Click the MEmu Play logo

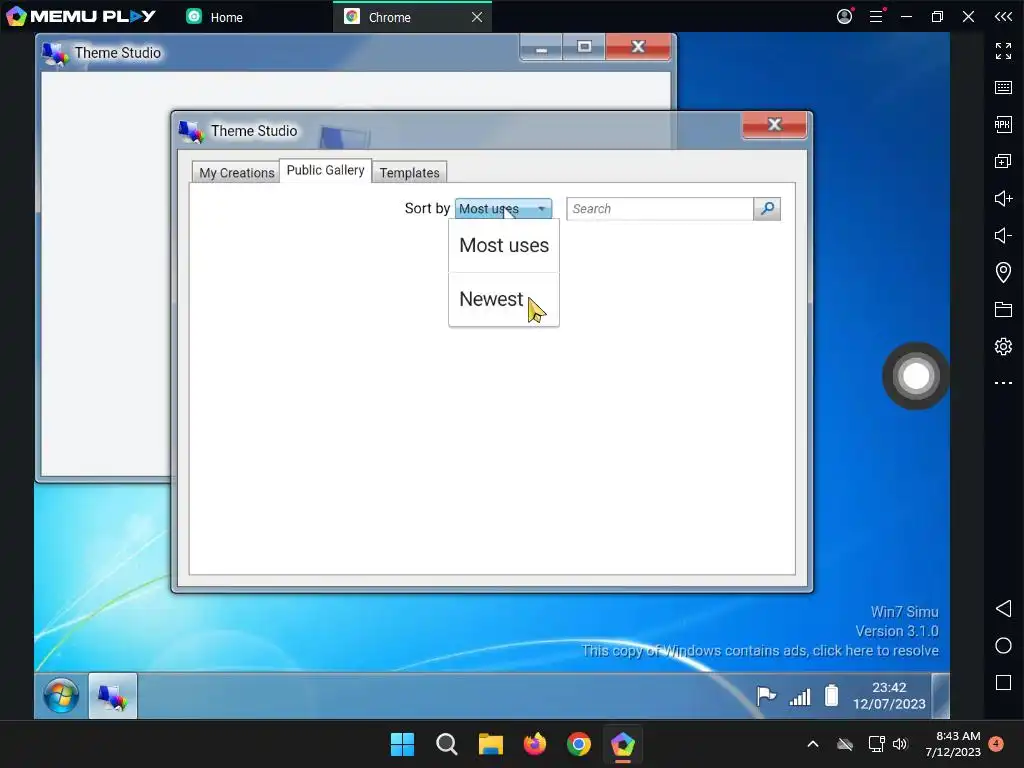[81, 16]
